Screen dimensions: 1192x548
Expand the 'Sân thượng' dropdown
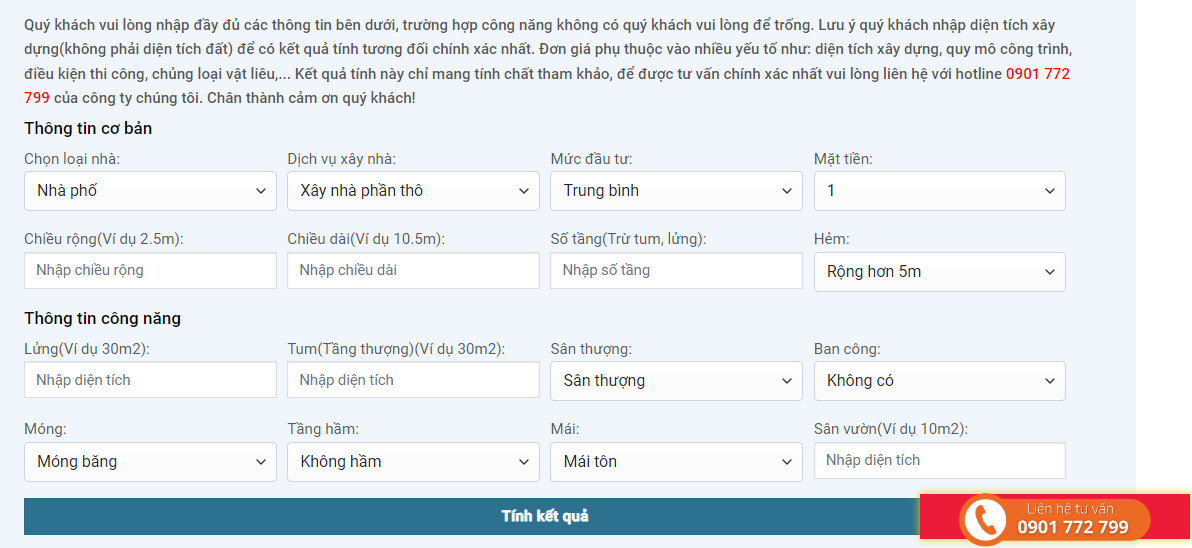point(676,381)
